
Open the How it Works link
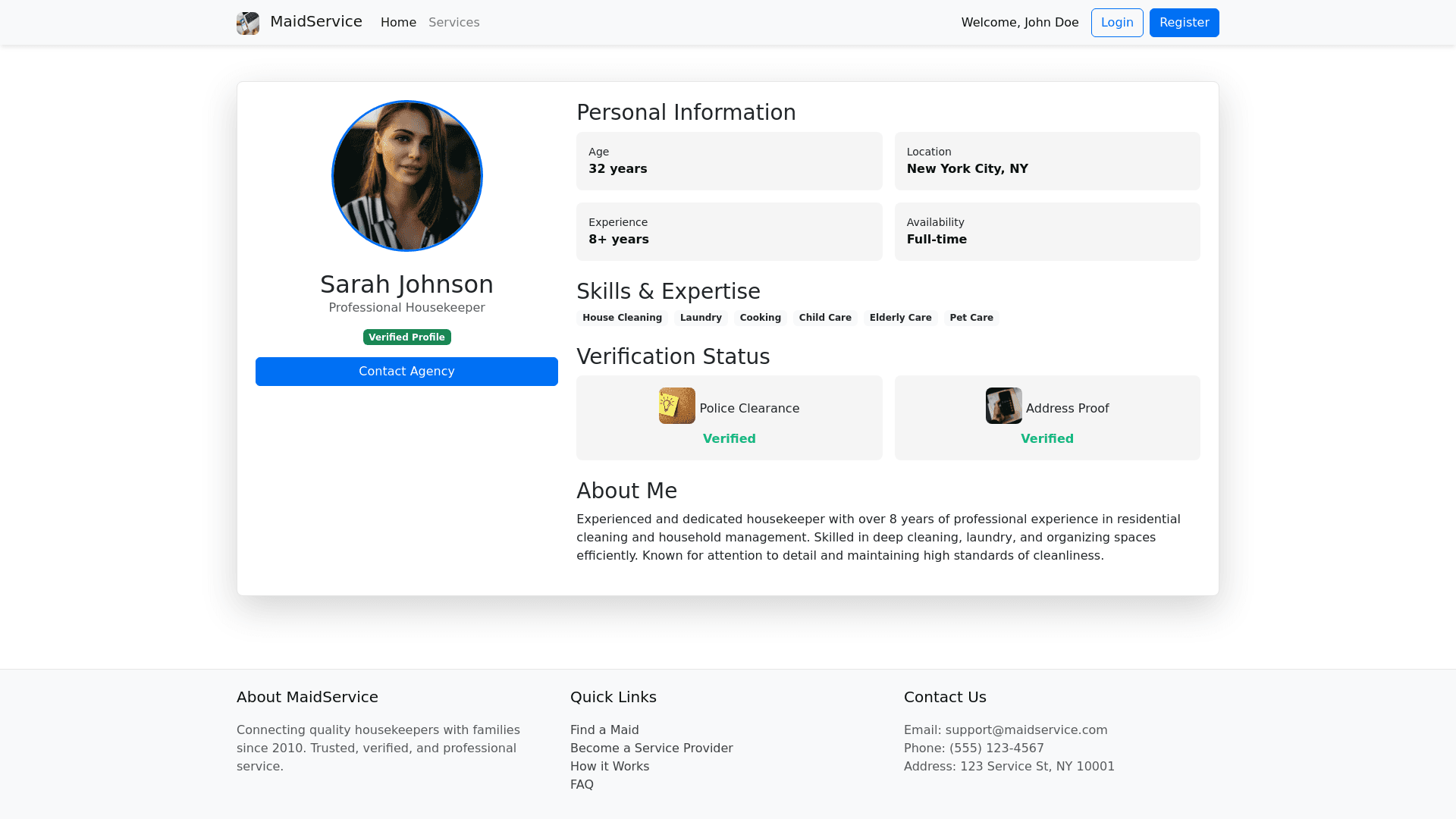tap(610, 766)
